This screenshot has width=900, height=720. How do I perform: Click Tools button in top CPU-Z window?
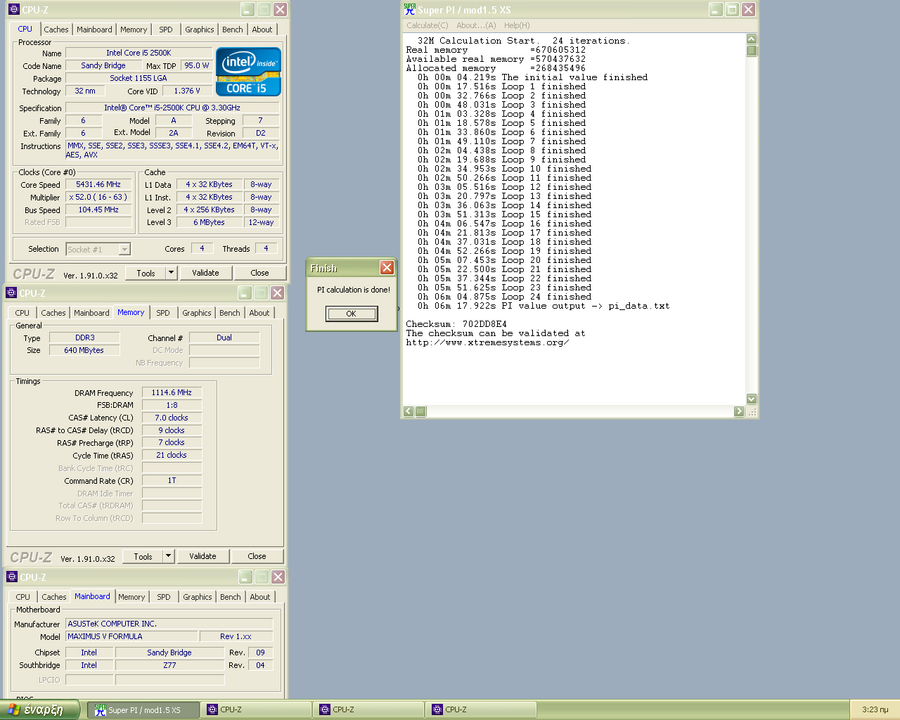click(146, 273)
